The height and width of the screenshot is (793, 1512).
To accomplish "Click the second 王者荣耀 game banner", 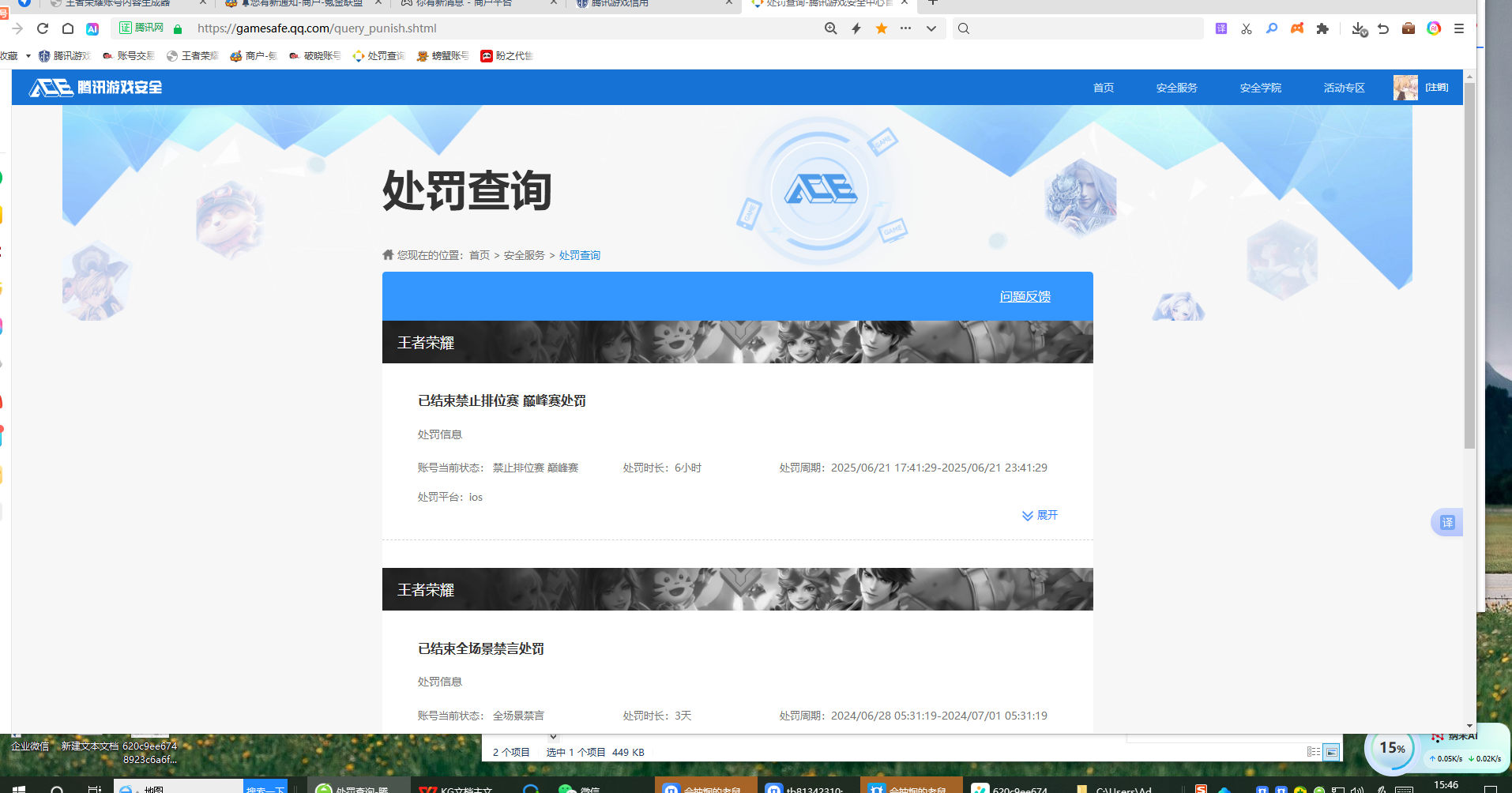I will click(x=738, y=589).
